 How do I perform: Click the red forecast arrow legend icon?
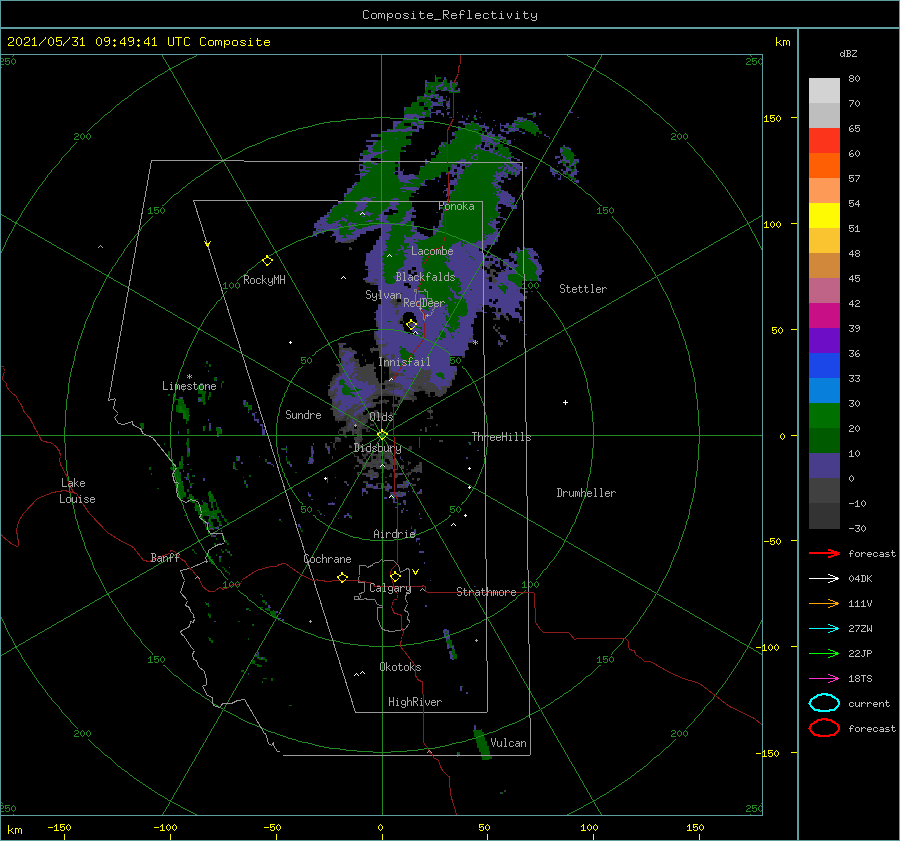click(824, 553)
